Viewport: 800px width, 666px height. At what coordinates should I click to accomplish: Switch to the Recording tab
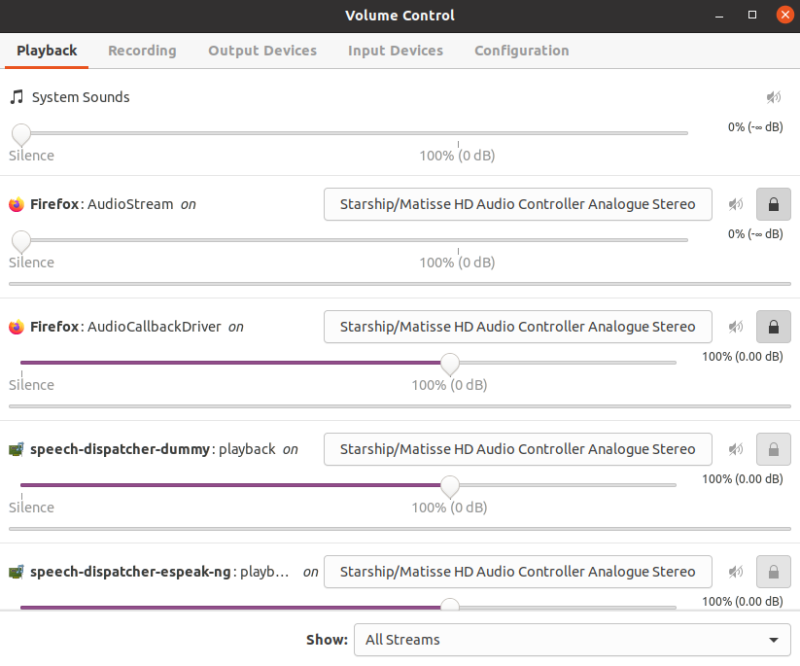pos(142,51)
